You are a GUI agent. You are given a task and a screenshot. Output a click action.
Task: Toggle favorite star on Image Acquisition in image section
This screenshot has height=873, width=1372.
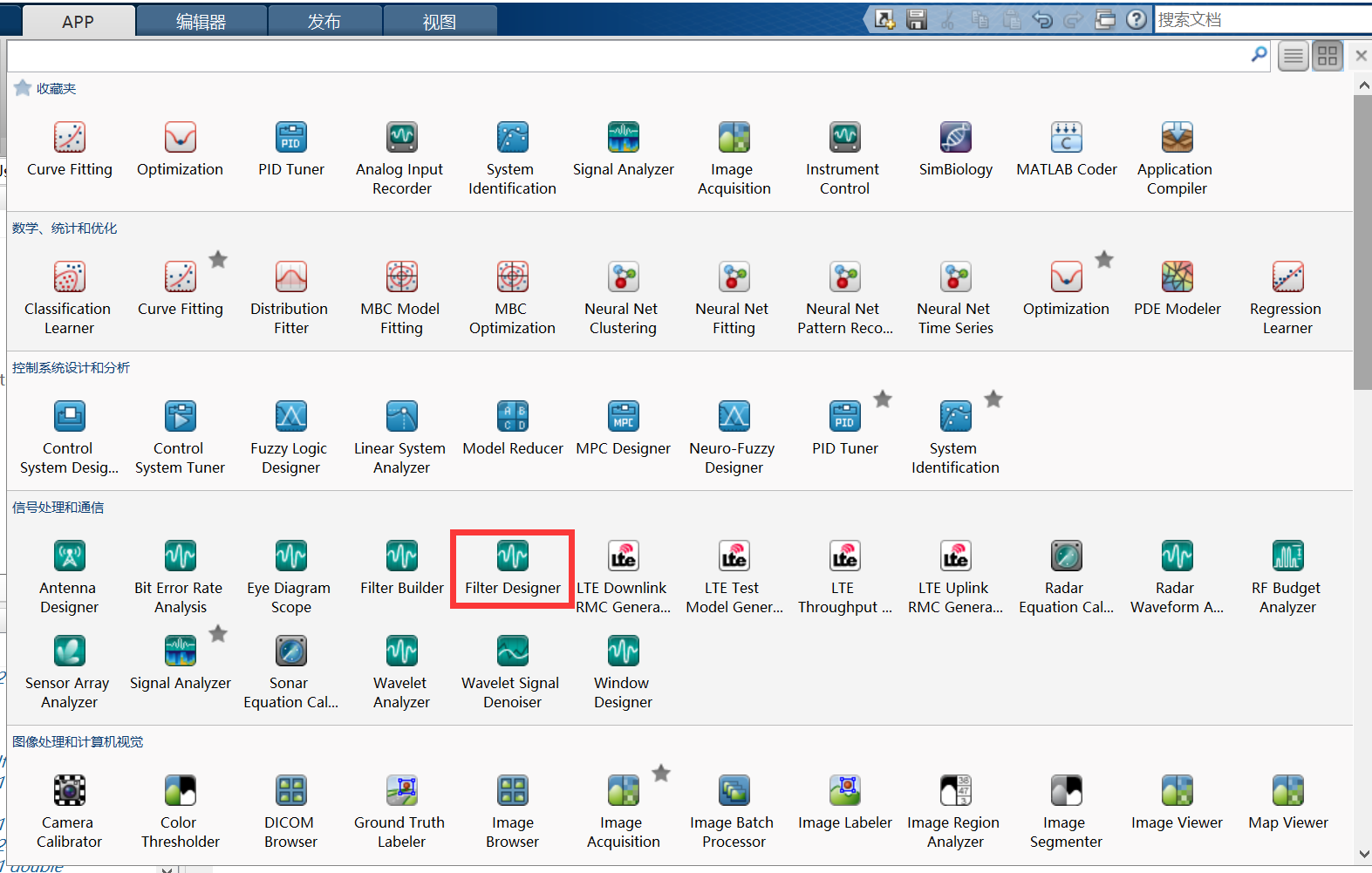661,773
